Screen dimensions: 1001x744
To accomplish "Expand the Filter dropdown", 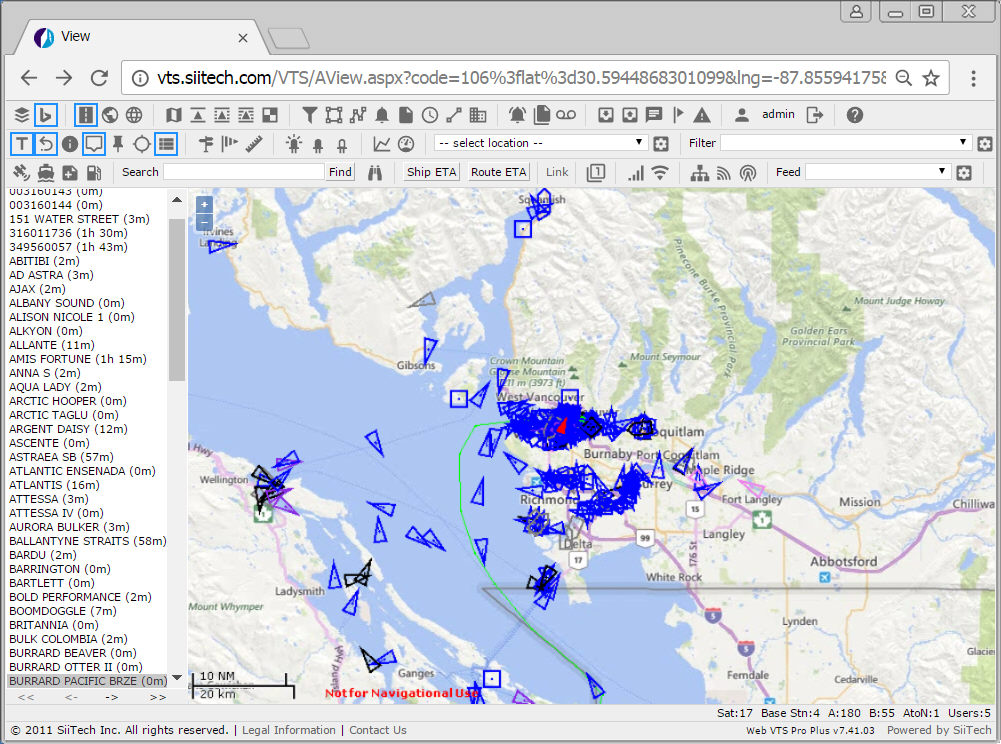I will [846, 143].
